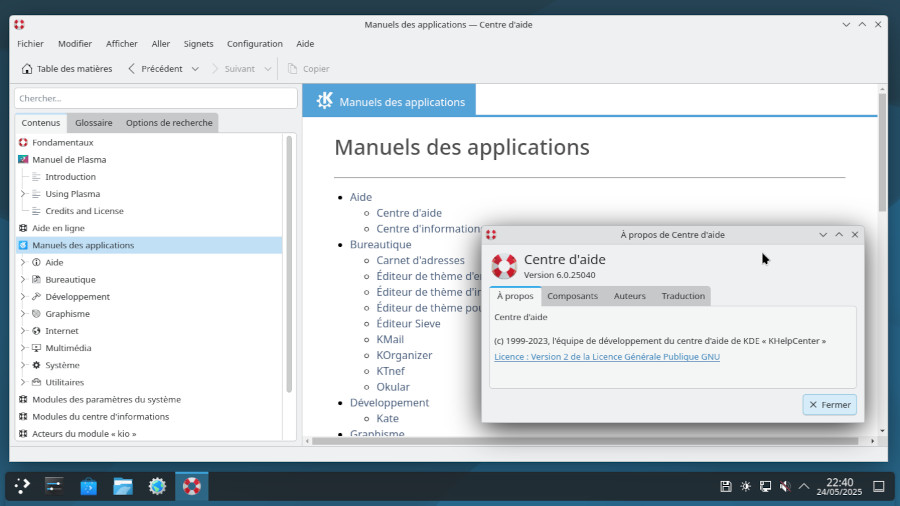The image size is (900, 506).
Task: Expand the Internet tree node
Action: coord(23,331)
